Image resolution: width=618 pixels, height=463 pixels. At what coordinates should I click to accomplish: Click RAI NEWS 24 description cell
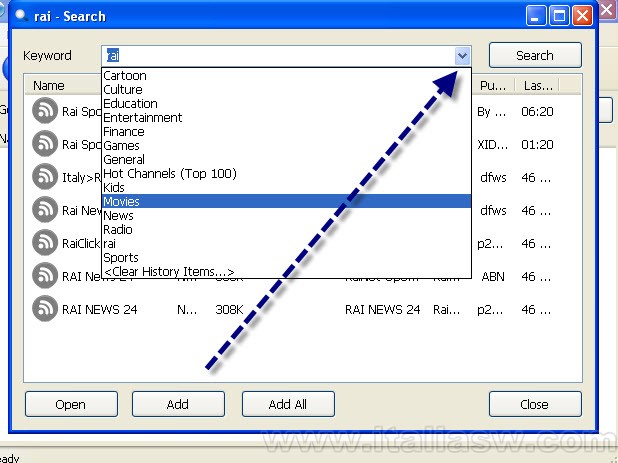[x=382, y=309]
